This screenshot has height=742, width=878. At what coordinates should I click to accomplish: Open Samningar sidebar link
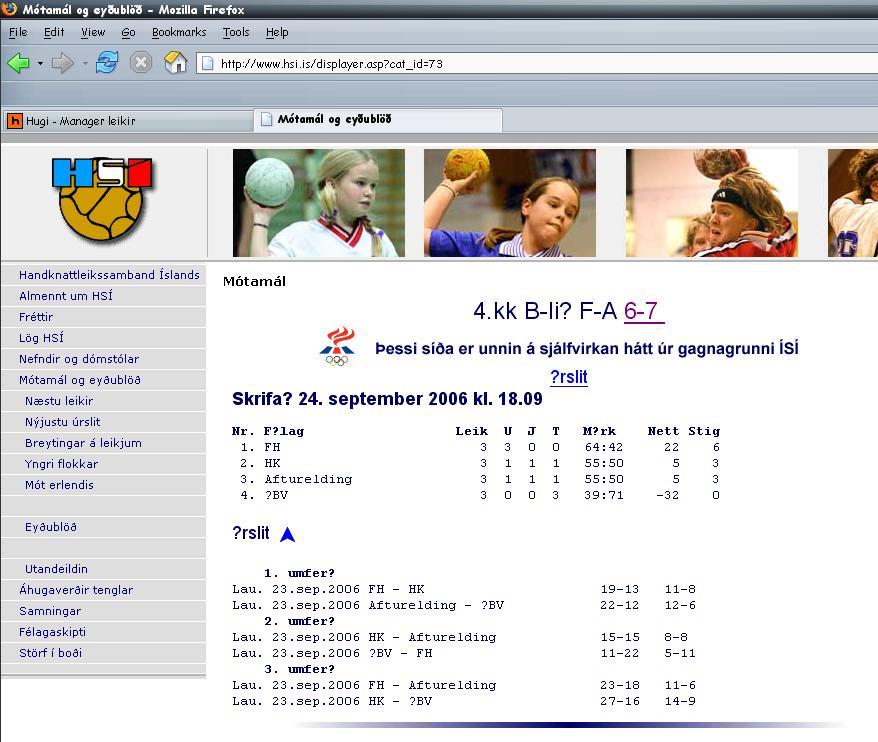coord(50,611)
